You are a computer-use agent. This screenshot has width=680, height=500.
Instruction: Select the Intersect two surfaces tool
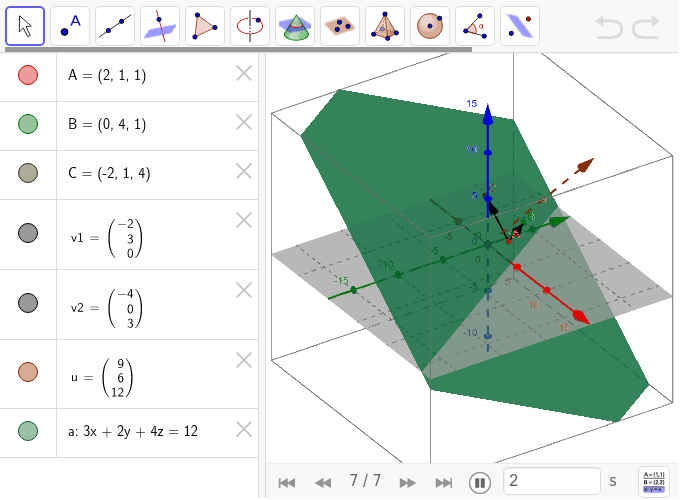[295, 26]
